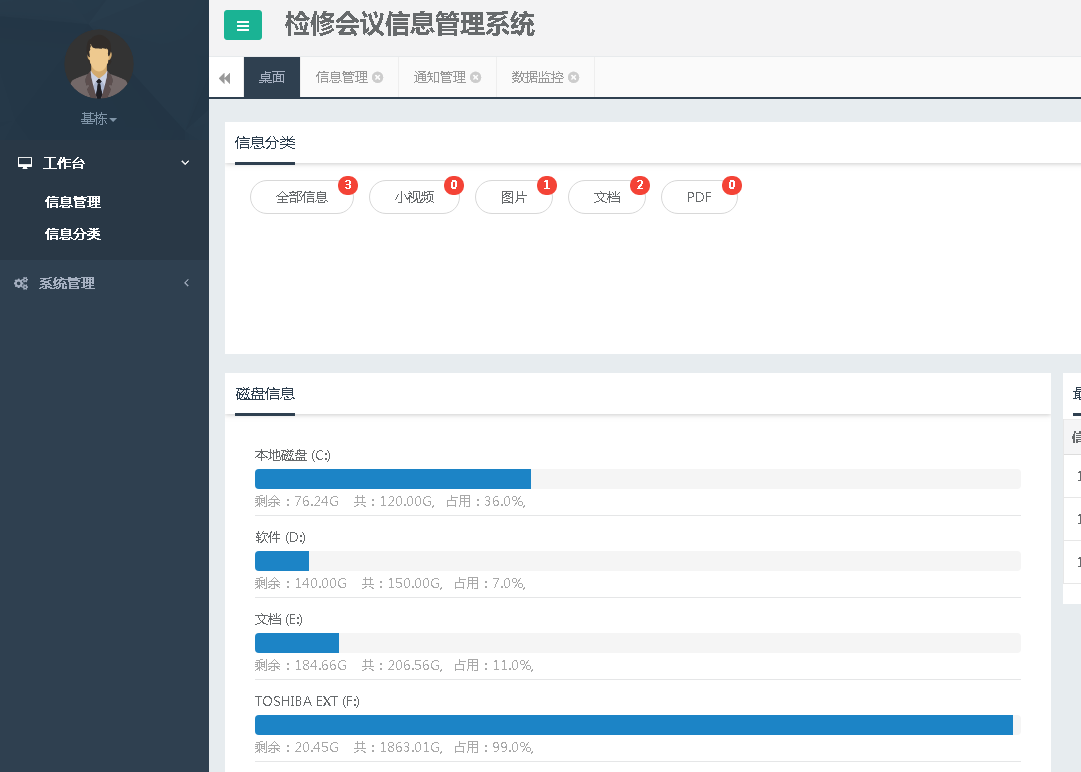Click the PDF category pill
Viewport: 1081px width, 772px height.
coord(699,197)
